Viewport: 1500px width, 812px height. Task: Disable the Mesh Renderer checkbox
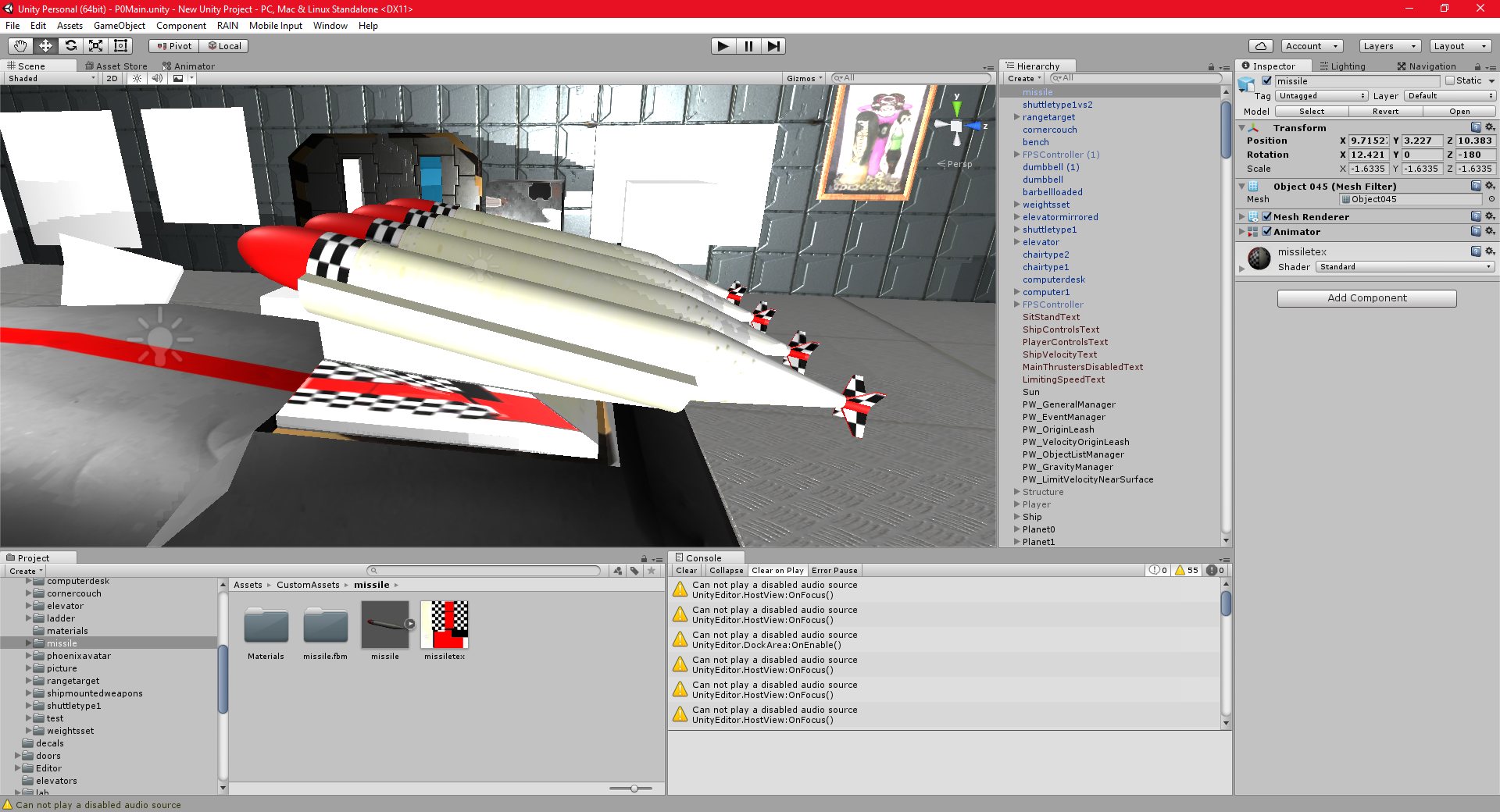point(1267,216)
